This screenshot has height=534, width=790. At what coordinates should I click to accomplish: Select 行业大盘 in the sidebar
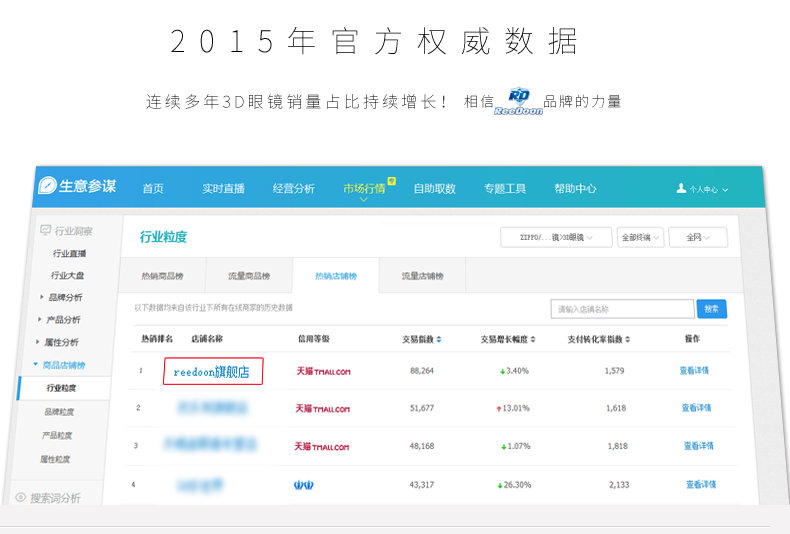68,275
